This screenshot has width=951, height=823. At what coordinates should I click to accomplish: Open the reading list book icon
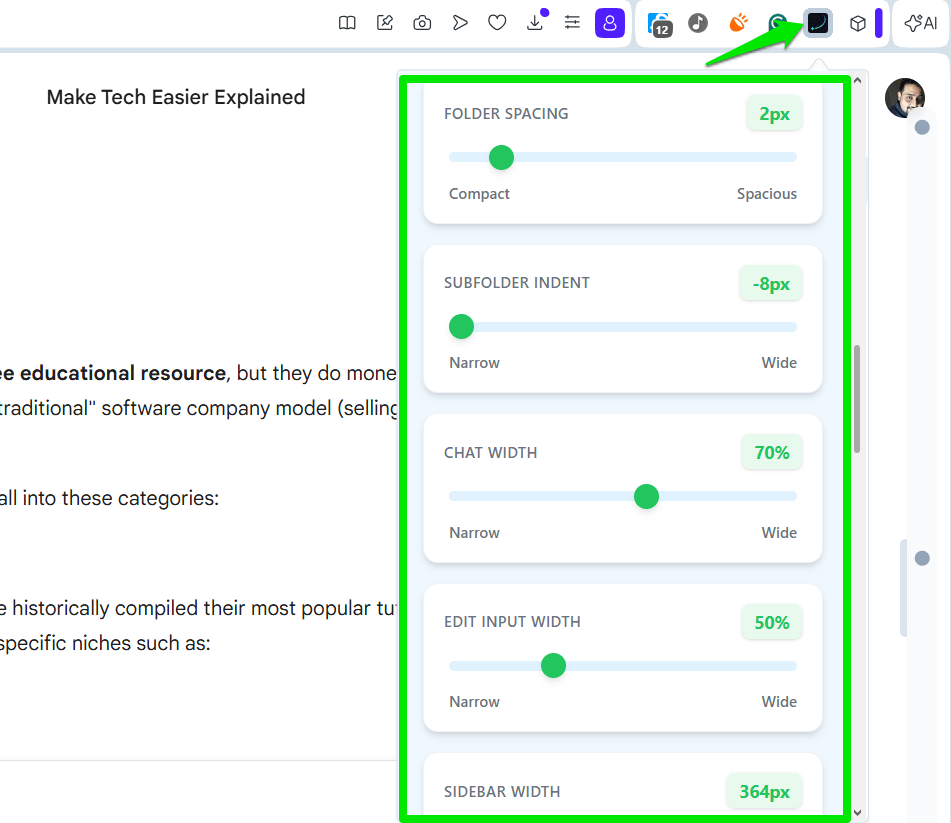[x=347, y=23]
